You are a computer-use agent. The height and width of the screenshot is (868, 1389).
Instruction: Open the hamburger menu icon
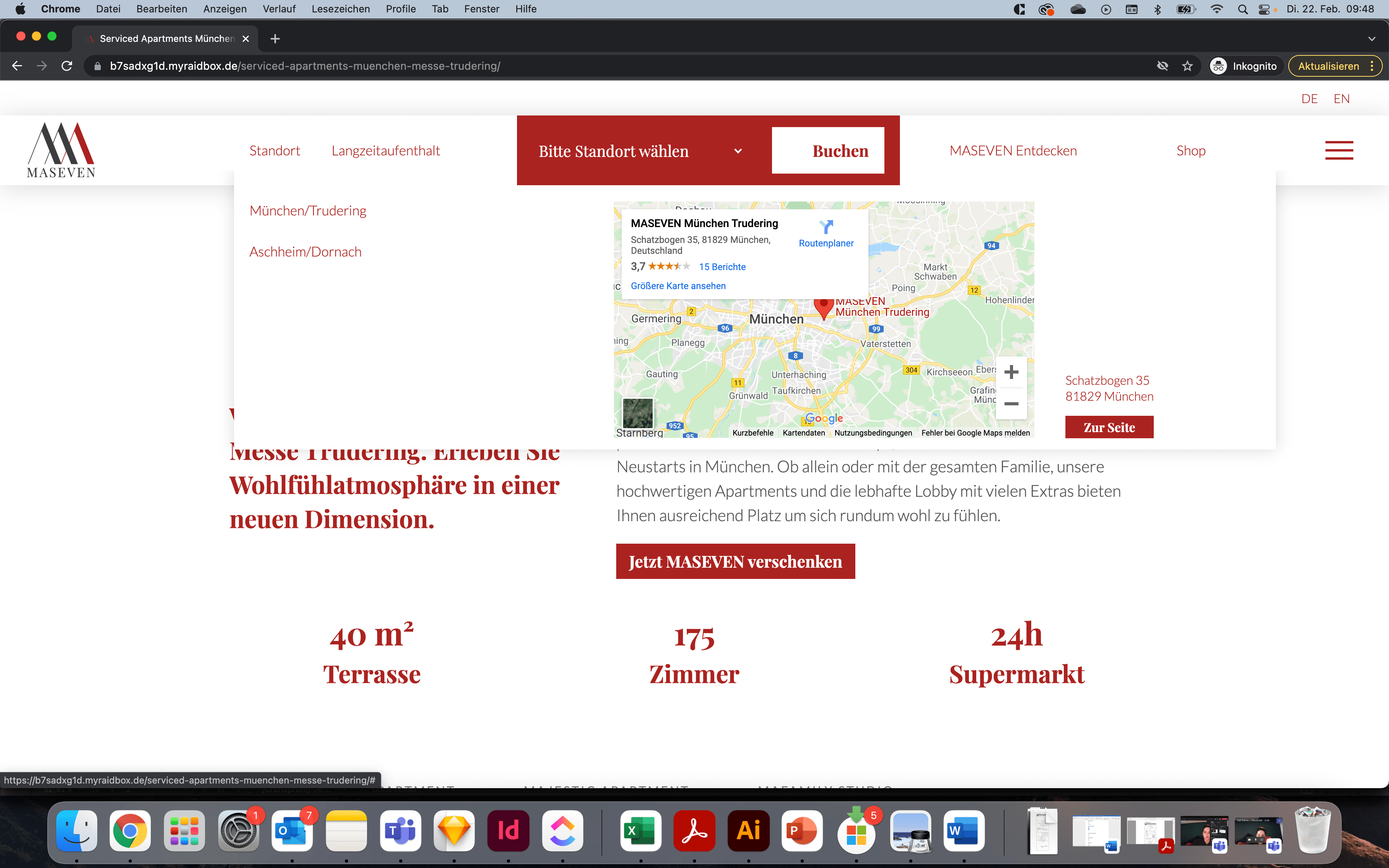(1339, 150)
